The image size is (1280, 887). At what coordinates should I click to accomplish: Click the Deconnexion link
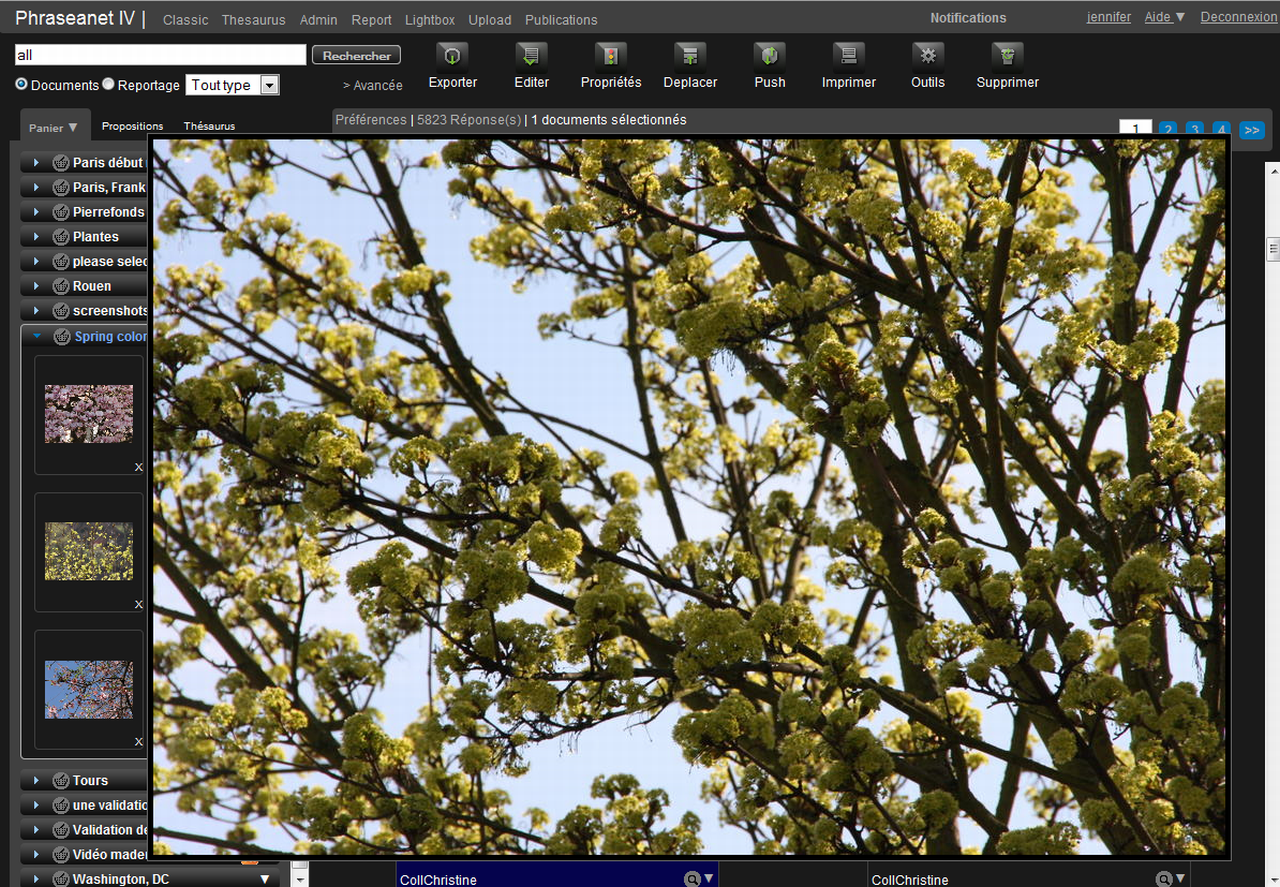tap(1238, 17)
